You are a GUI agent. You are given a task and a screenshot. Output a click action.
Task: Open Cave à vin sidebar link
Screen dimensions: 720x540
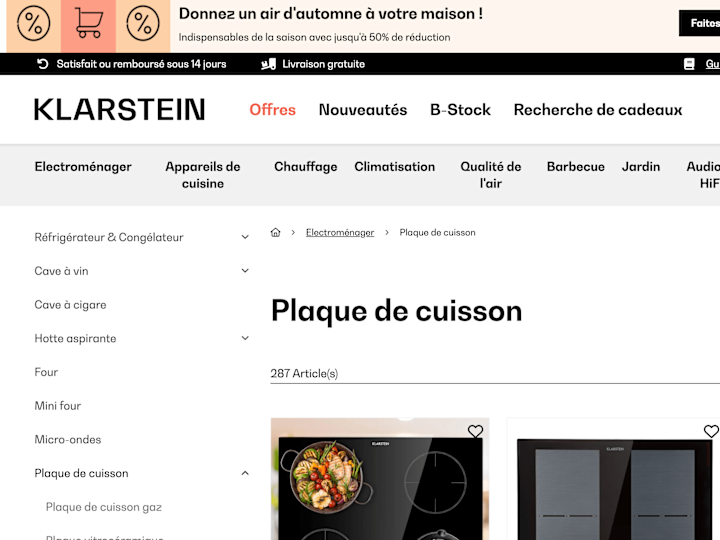pos(61,271)
